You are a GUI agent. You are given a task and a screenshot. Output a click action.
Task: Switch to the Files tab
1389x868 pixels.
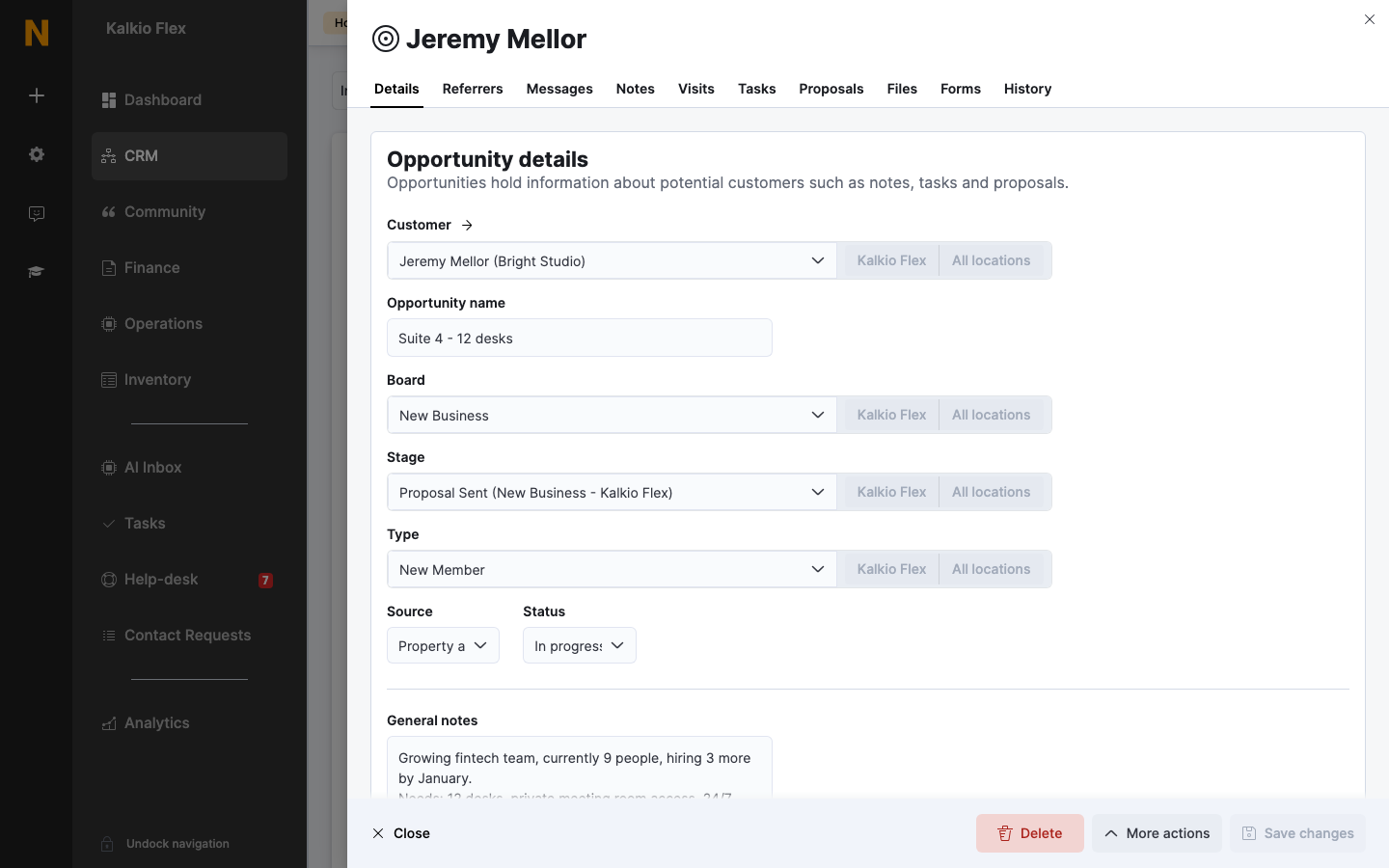[902, 89]
